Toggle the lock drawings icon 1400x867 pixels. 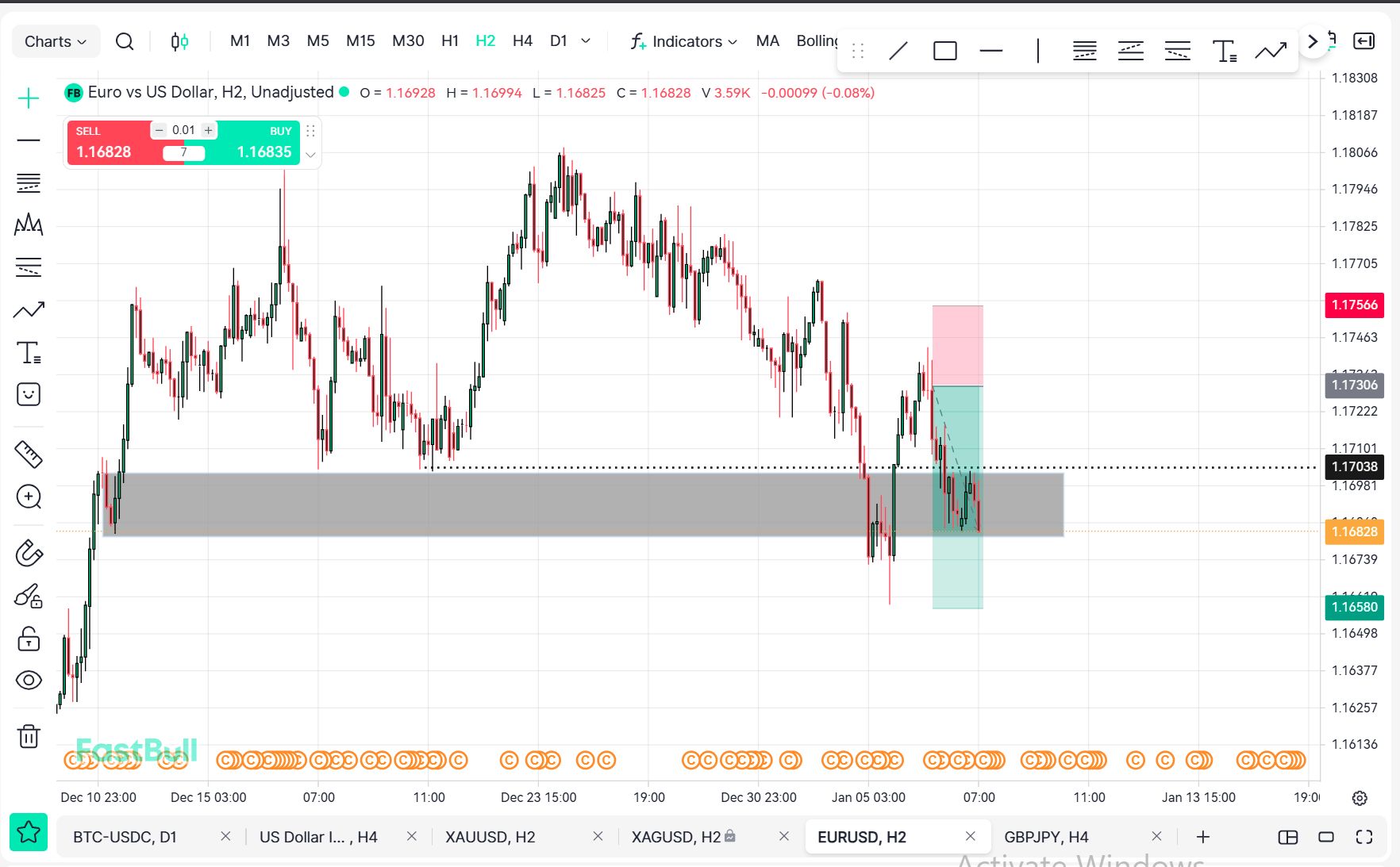[29, 639]
